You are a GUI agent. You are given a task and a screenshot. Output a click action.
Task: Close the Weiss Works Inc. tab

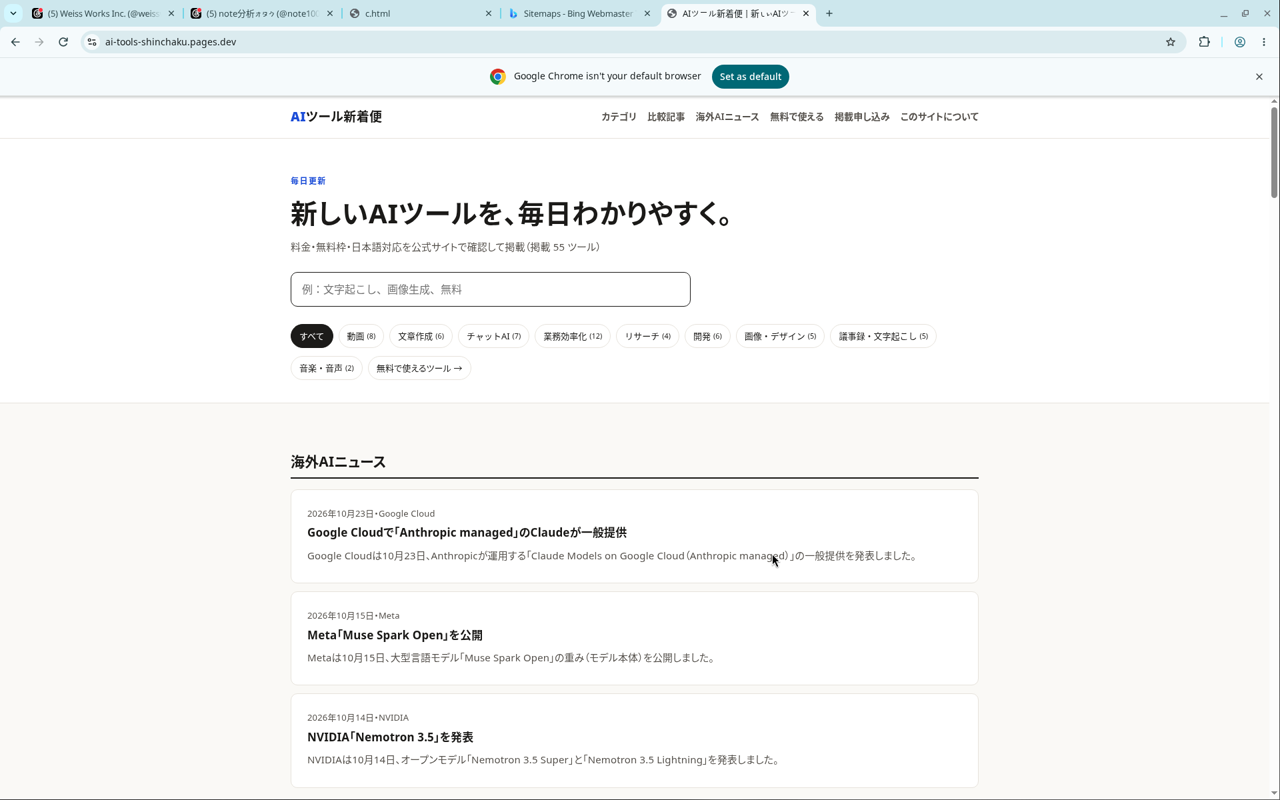point(171,14)
